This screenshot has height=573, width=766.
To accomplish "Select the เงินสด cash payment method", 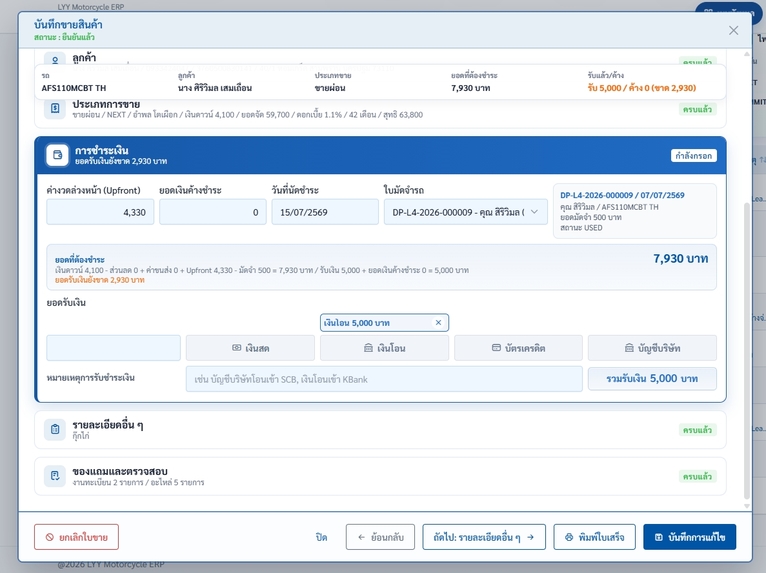I will 250,348.
